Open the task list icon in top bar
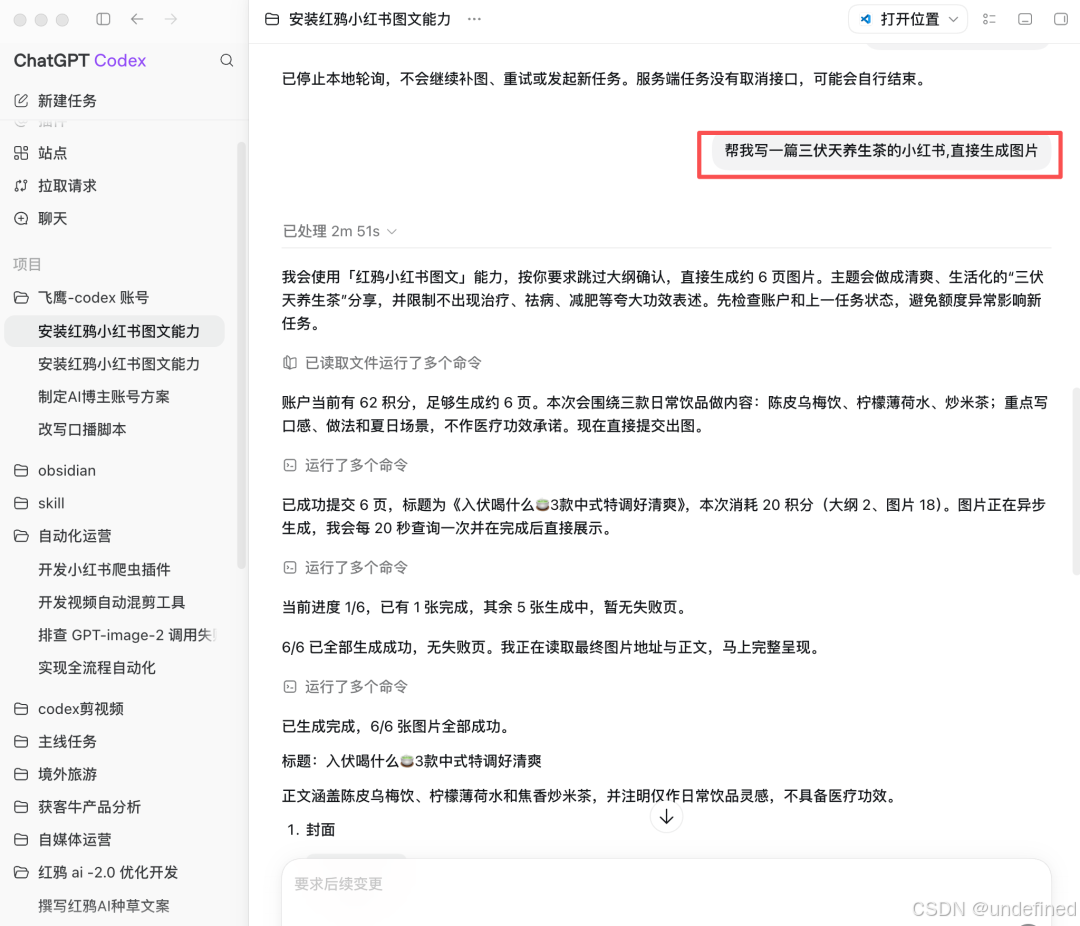The image size is (1080, 926). tap(989, 19)
